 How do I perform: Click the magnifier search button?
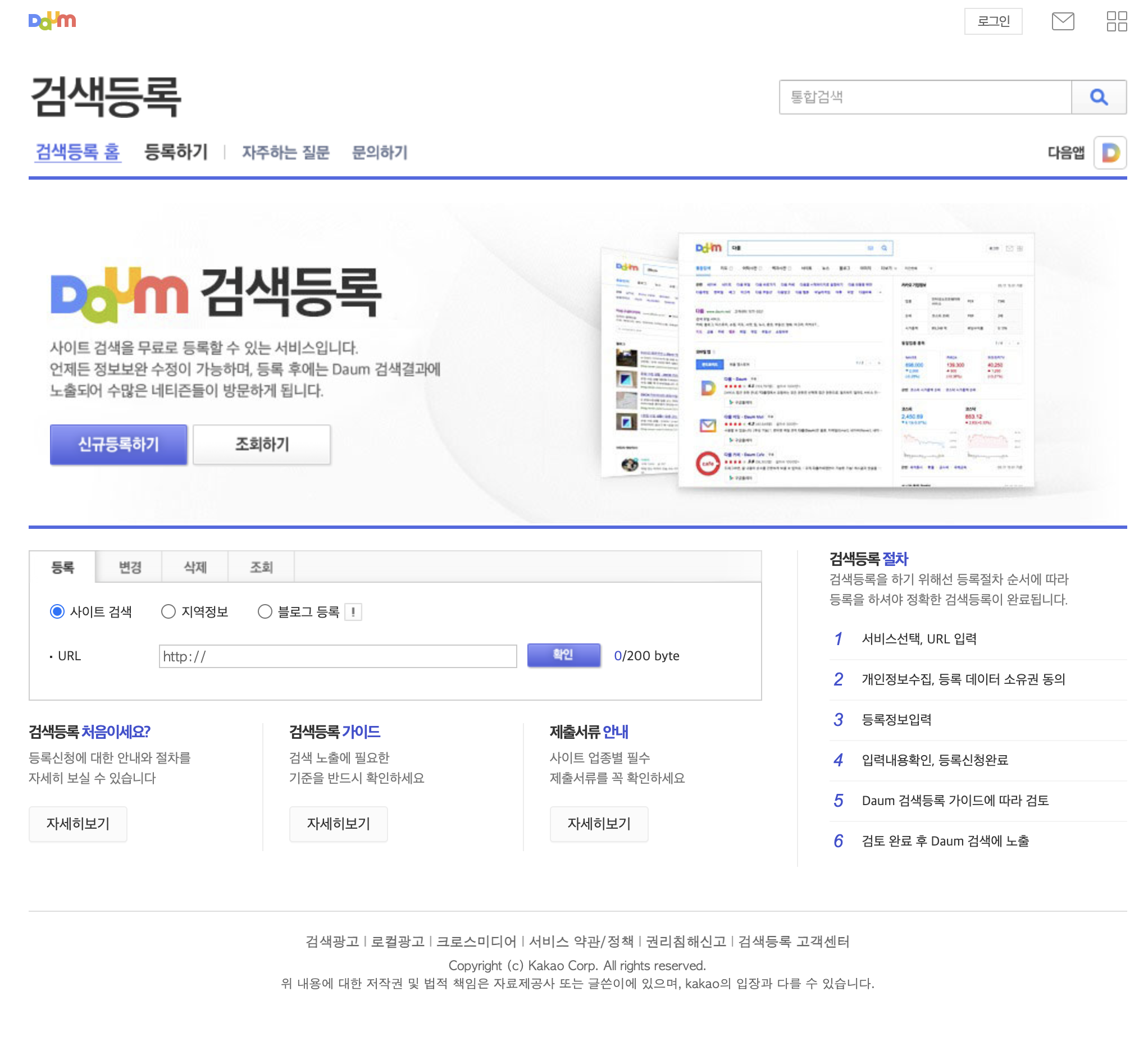point(1097,97)
